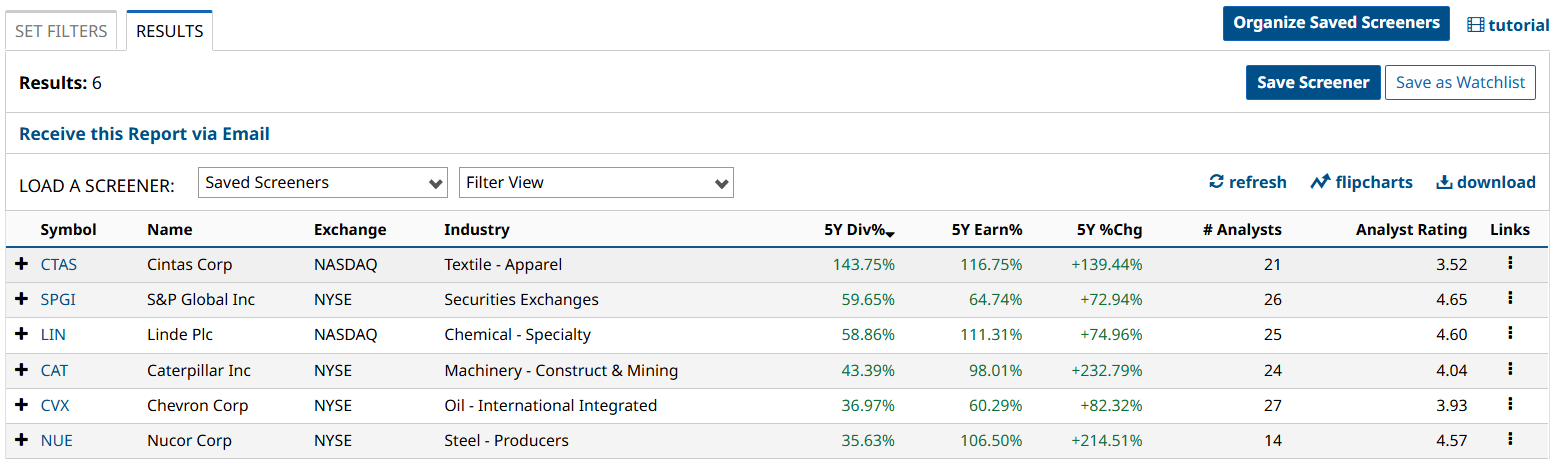Open the Filter View dropdown
The width and height of the screenshot is (1557, 468).
point(596,183)
